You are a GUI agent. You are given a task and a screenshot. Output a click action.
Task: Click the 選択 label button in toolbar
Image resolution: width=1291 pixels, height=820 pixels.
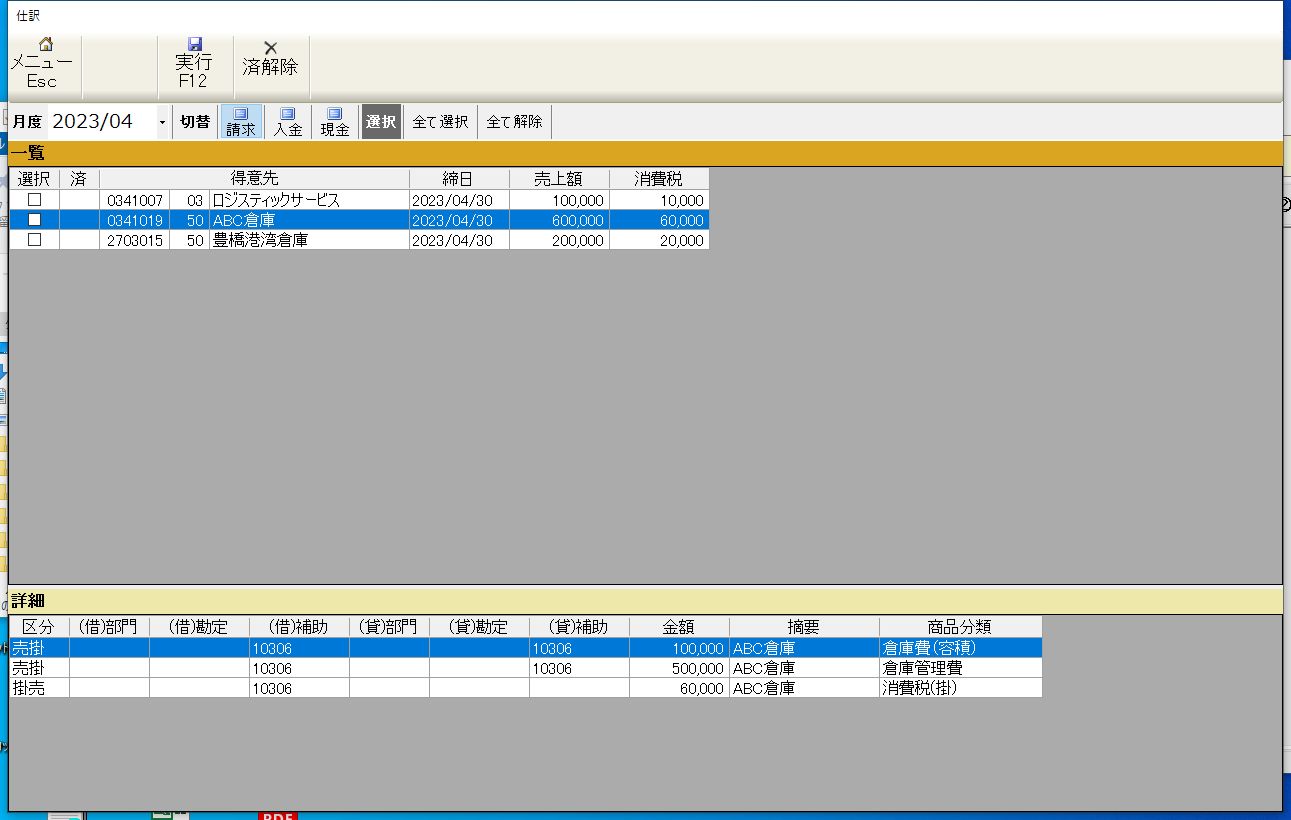pyautogui.click(x=381, y=122)
